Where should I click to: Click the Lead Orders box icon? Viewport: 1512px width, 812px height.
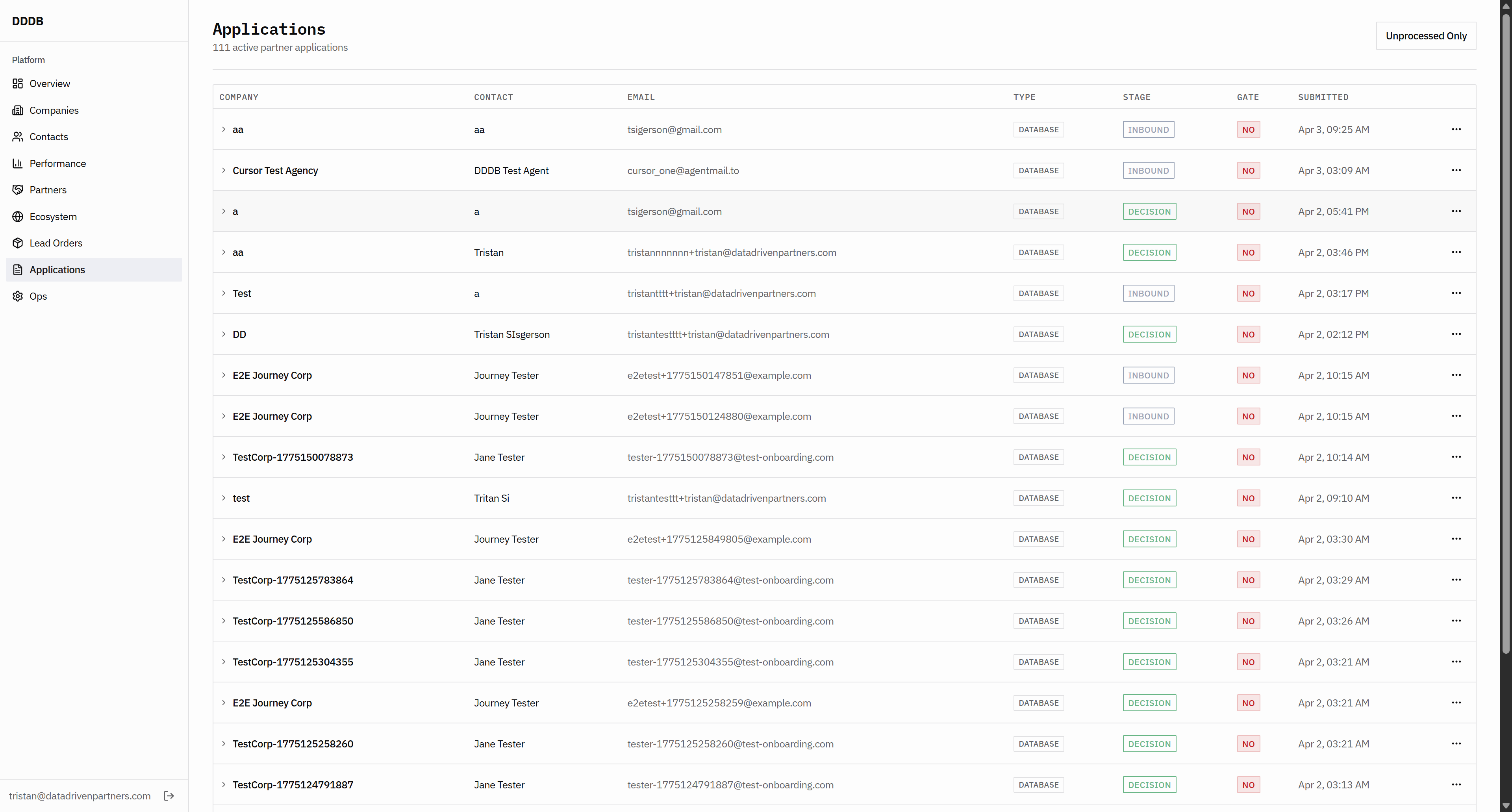pos(18,243)
